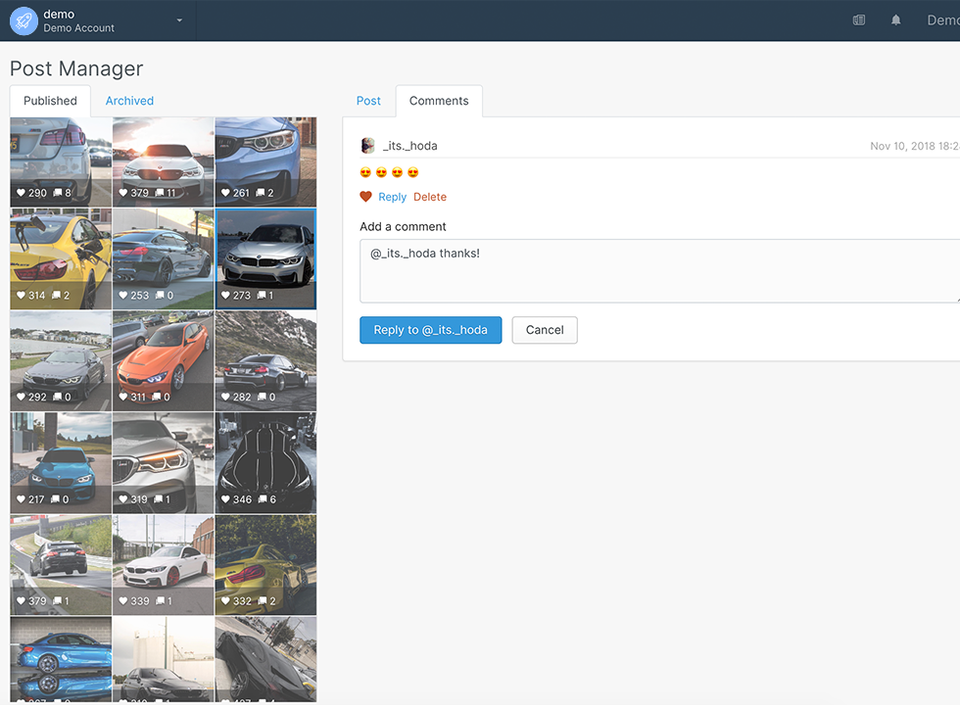Image resolution: width=960 pixels, height=705 pixels.
Task: Cancel the comment reply
Action: coord(544,330)
